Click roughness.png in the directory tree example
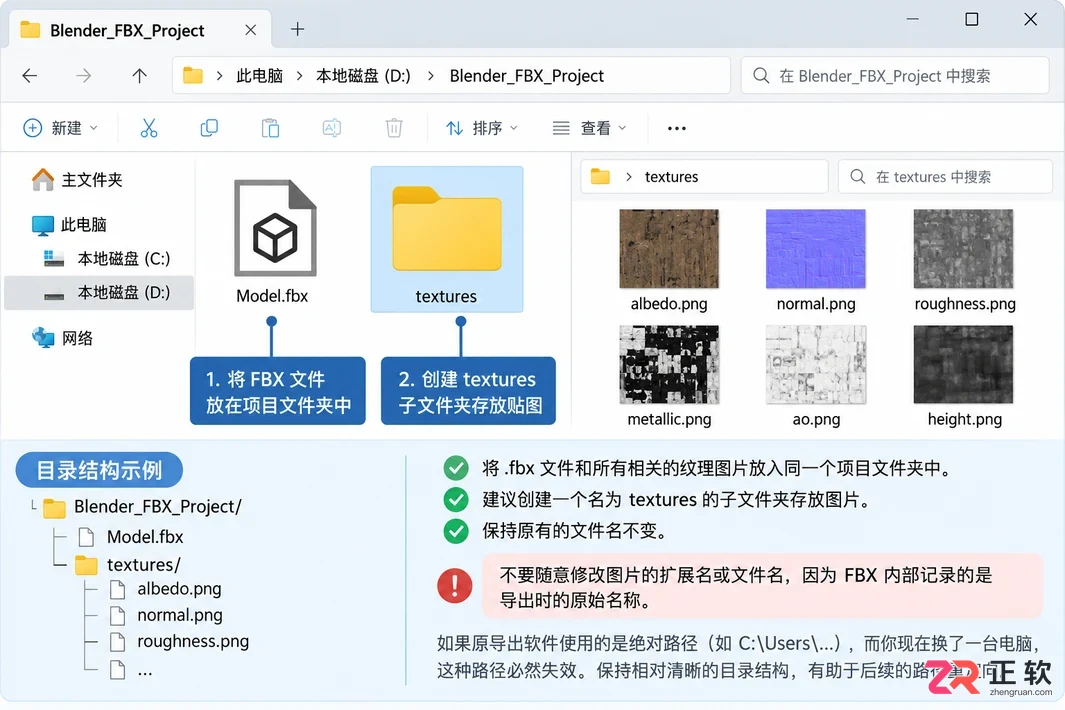1065x710 pixels. click(x=193, y=641)
